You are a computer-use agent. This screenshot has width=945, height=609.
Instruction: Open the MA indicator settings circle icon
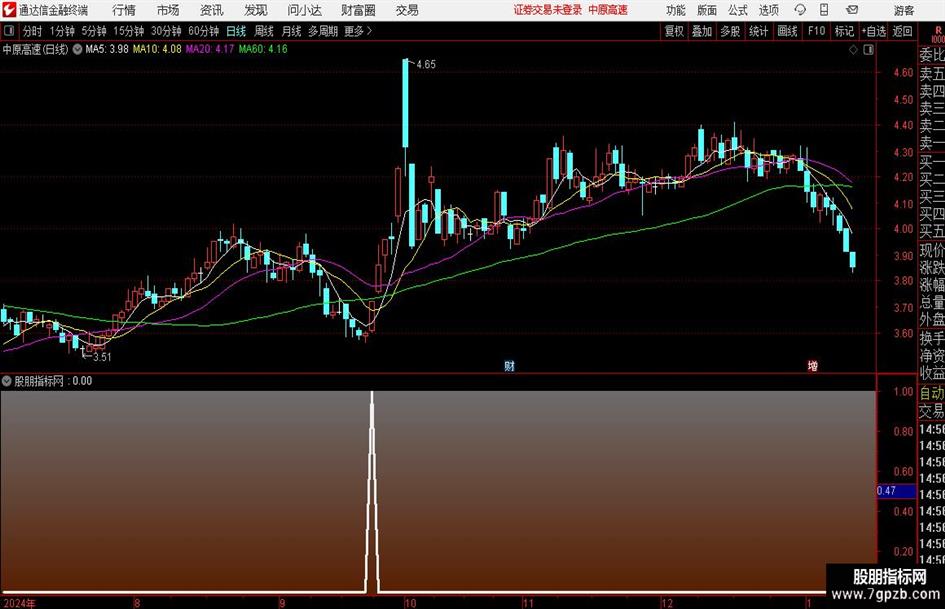point(78,49)
